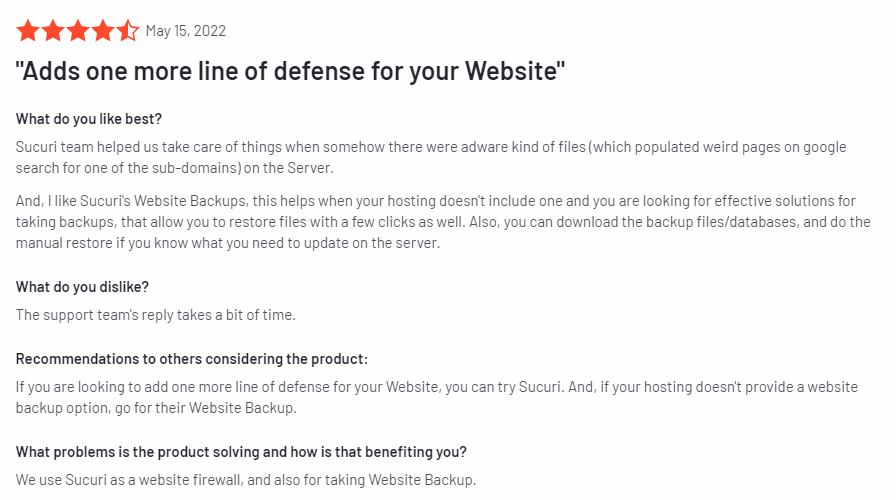
Task: Click the 'What do you like best?' heading
Action: coord(89,119)
